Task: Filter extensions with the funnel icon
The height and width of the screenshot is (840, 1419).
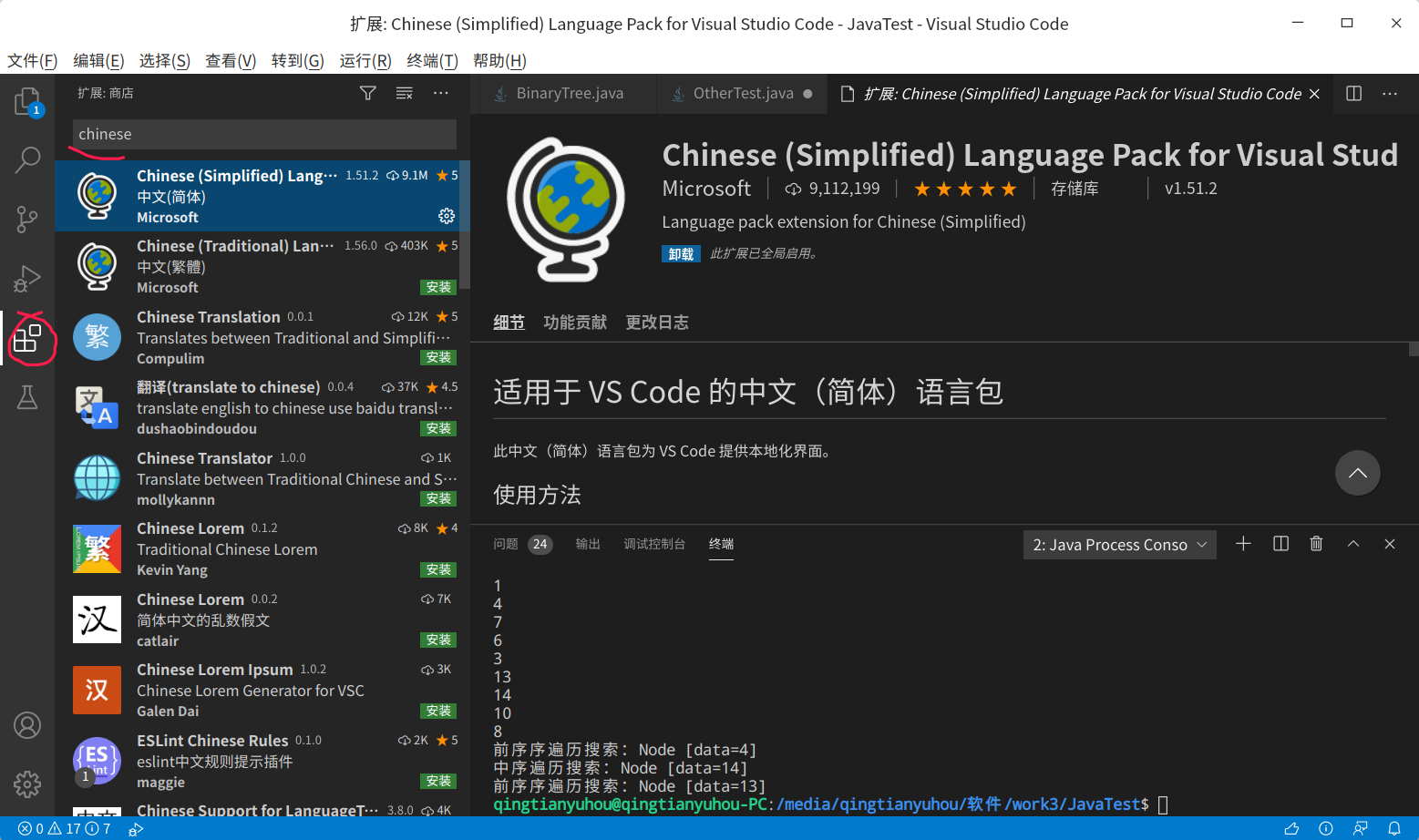Action: tap(368, 93)
